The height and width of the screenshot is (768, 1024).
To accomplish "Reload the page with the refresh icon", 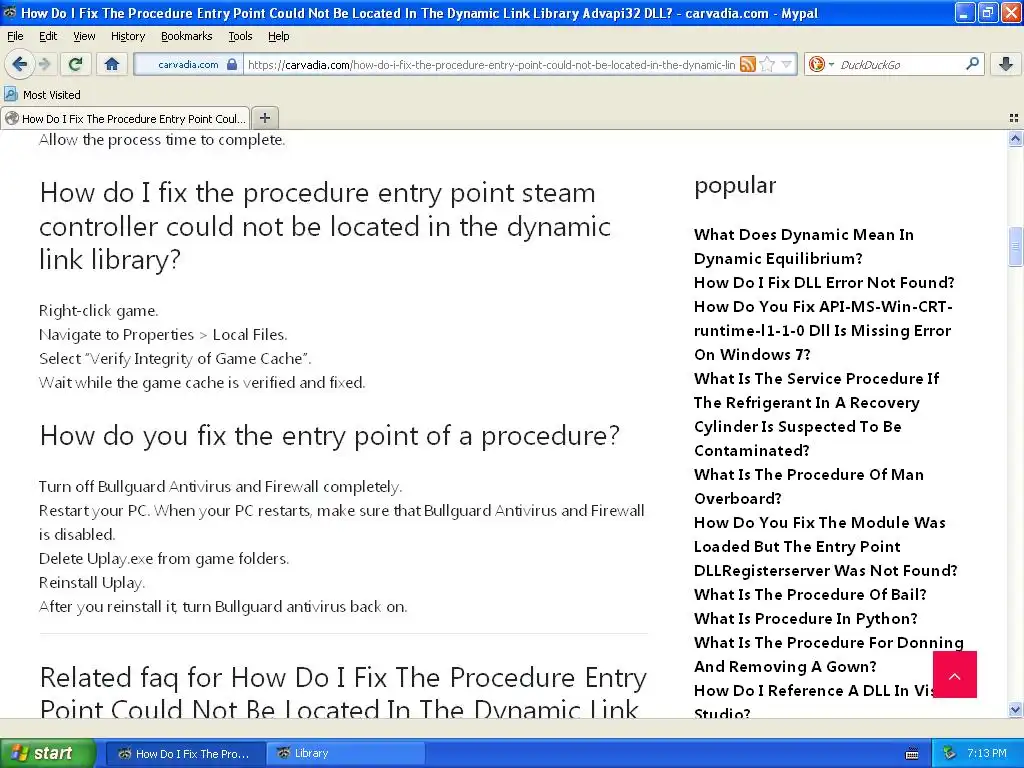I will (x=75, y=64).
